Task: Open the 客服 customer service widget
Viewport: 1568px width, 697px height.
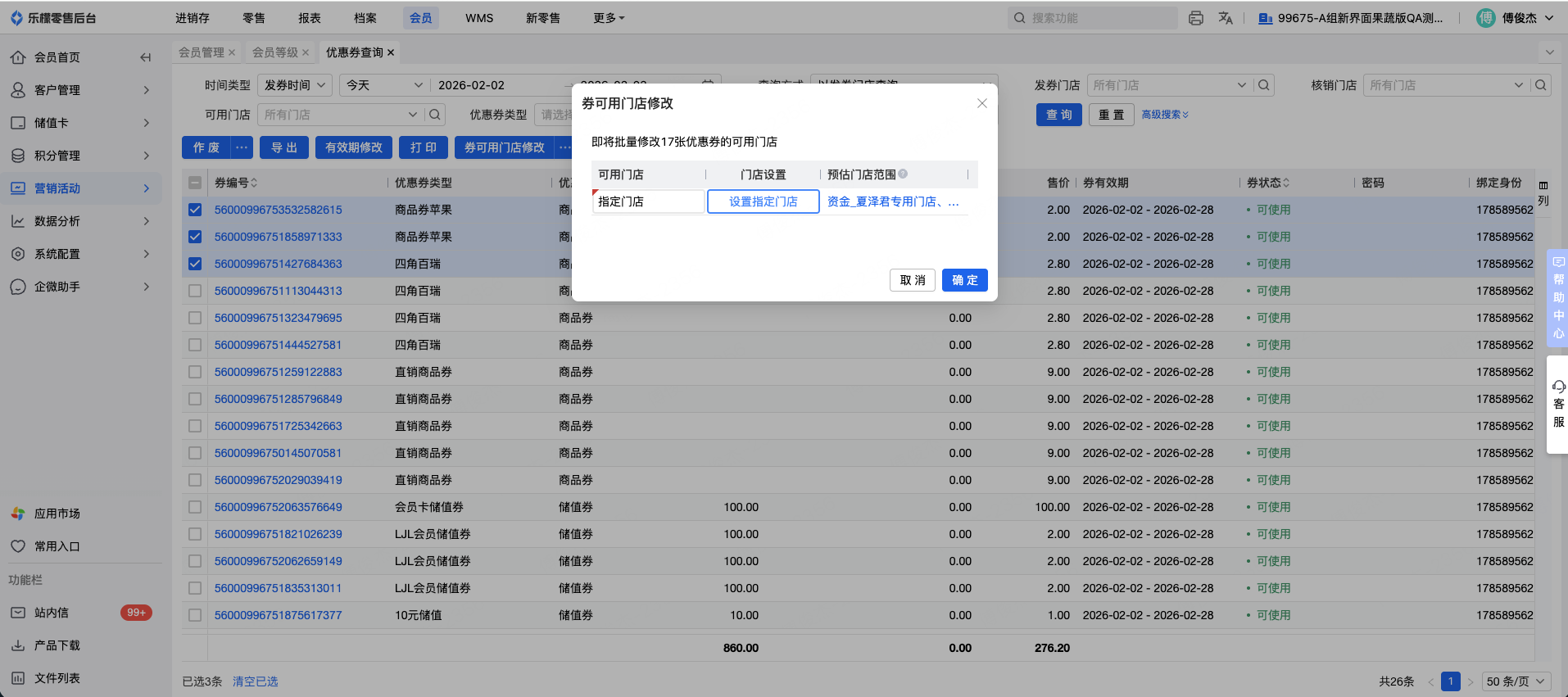Action: point(1558,404)
